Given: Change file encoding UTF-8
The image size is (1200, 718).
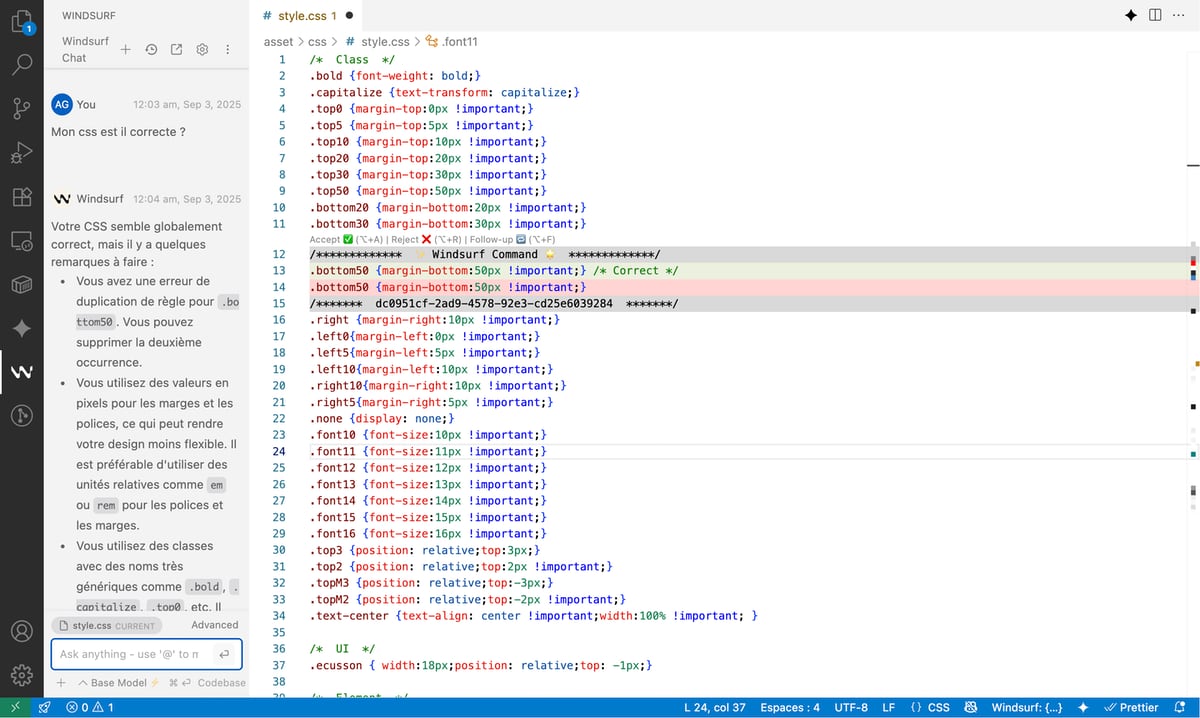Looking at the screenshot, I should coord(851,707).
